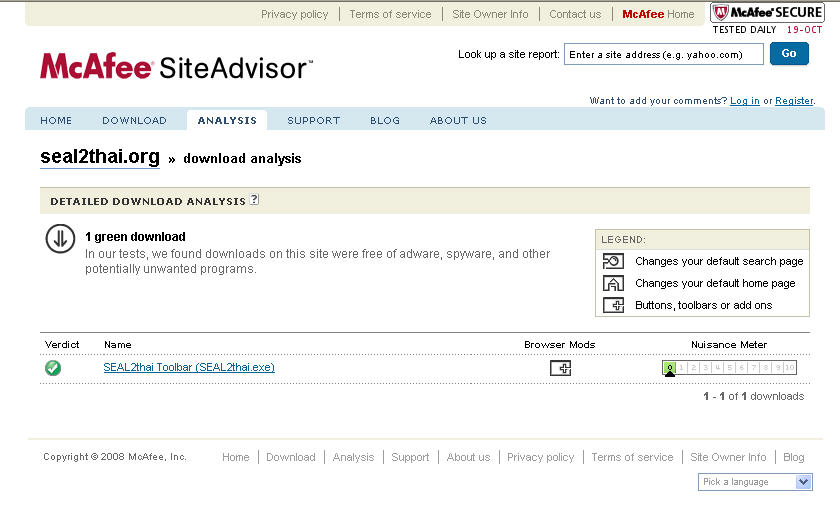Viewport: 840px width, 512px height.
Task: Click the Browser Mods column header
Action: (560, 344)
